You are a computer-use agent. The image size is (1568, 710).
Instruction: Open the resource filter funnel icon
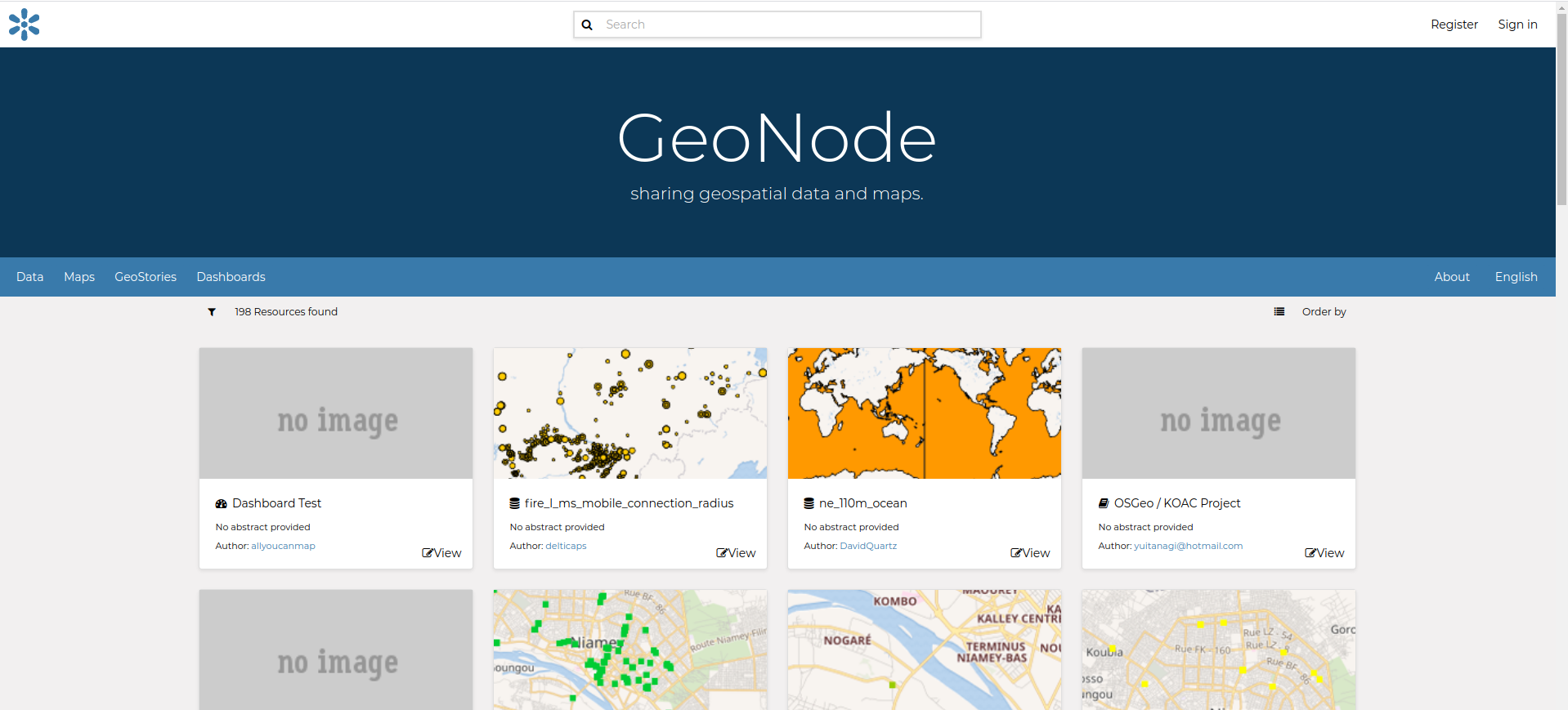tap(212, 312)
